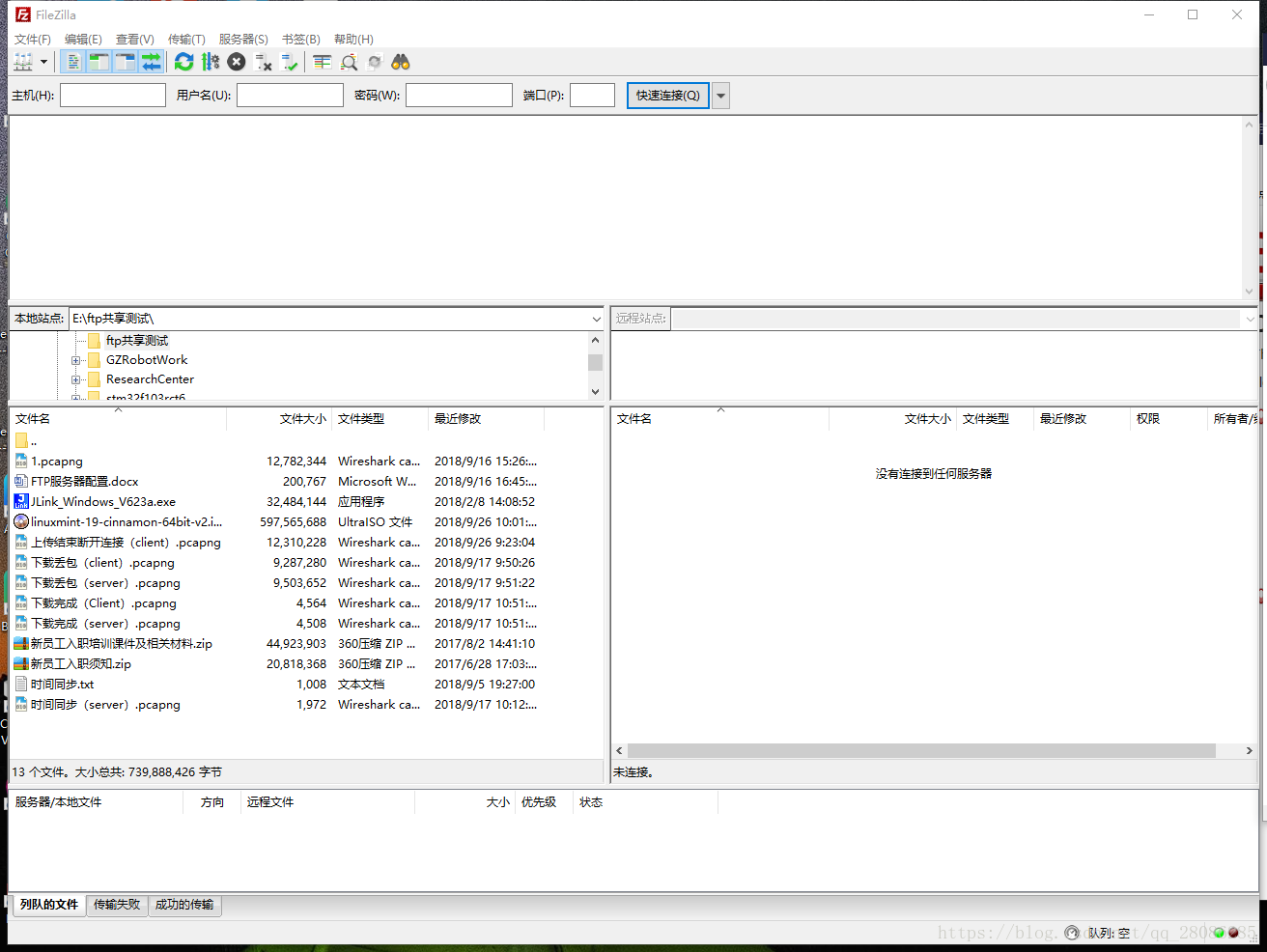Toggle directory comparison
This screenshot has height=952, width=1267.
click(x=349, y=62)
